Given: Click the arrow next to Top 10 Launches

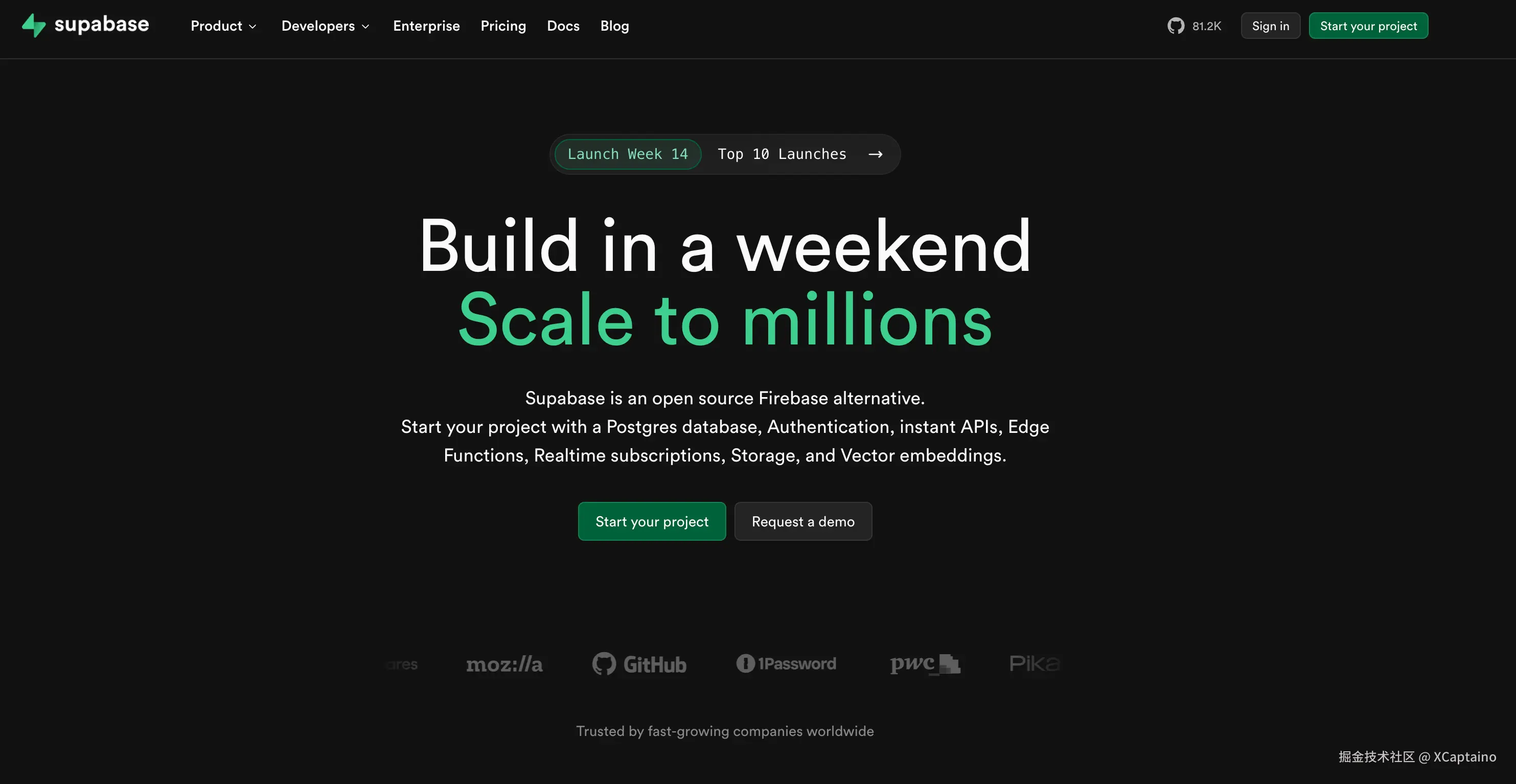Looking at the screenshot, I should 875,154.
